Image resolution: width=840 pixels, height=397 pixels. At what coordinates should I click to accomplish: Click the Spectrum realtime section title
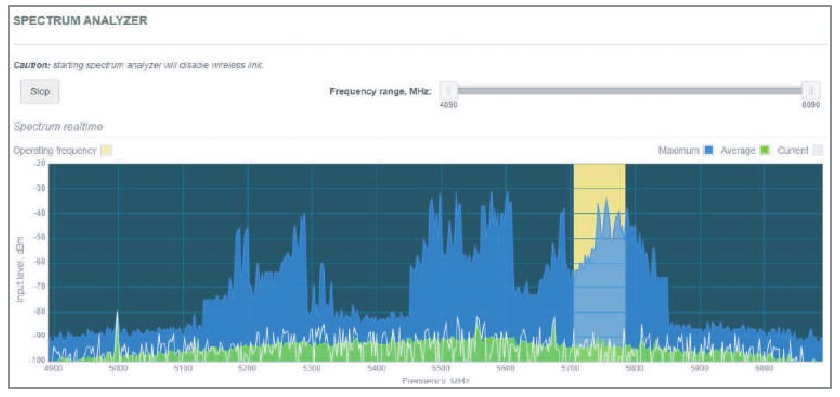[x=58, y=127]
